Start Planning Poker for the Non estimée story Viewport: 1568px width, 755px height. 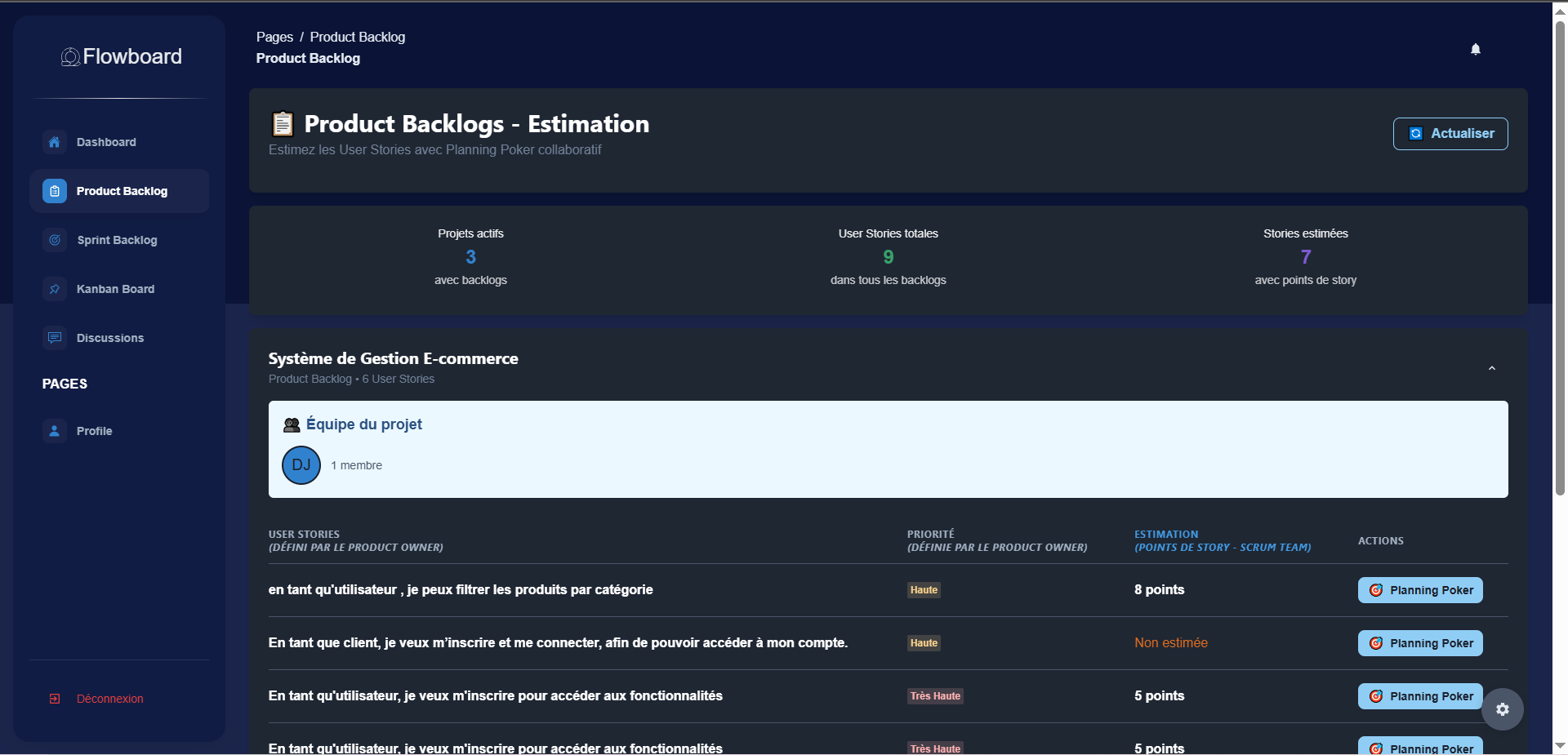click(x=1420, y=643)
